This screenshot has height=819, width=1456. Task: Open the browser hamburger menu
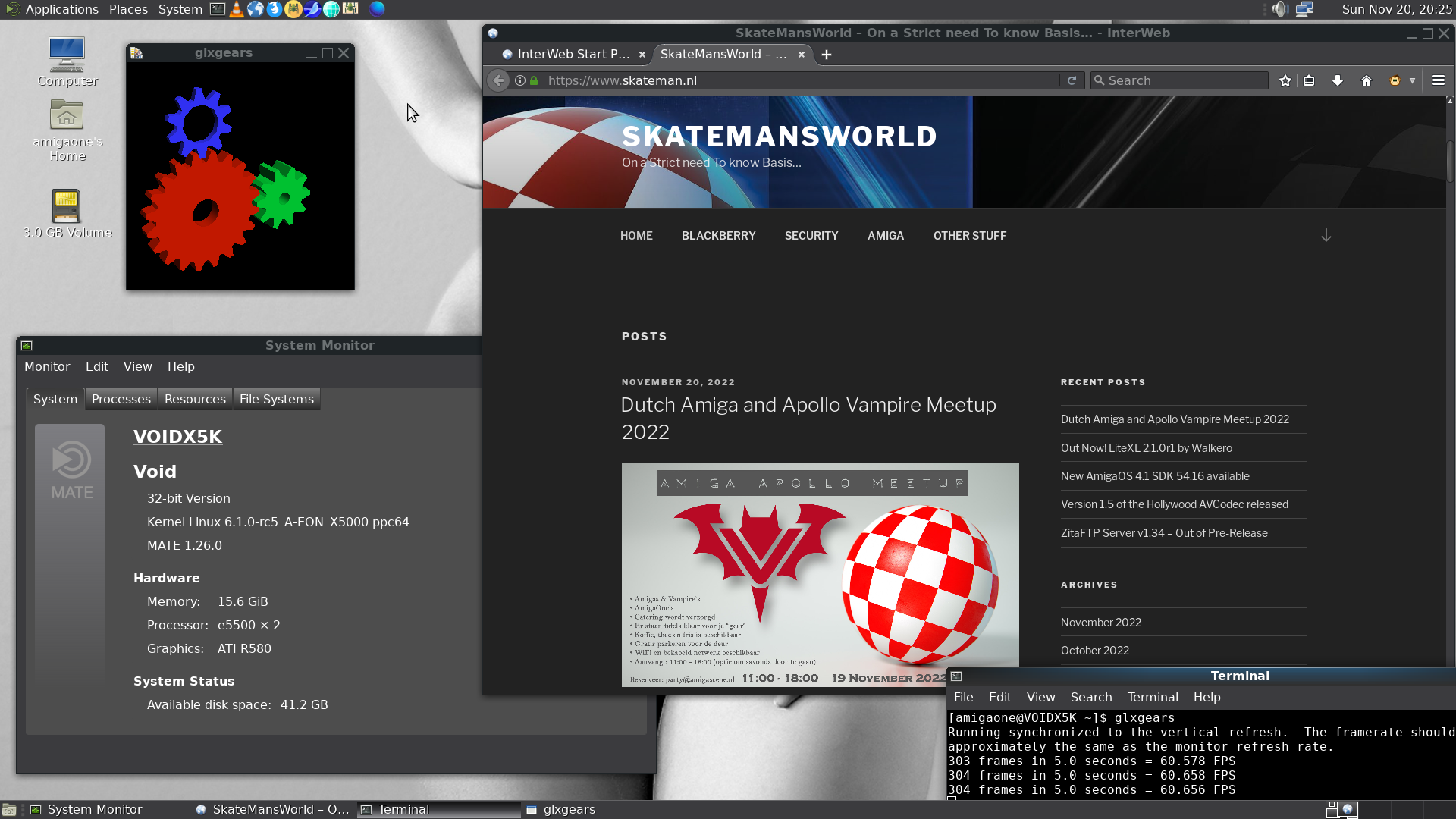click(1438, 80)
